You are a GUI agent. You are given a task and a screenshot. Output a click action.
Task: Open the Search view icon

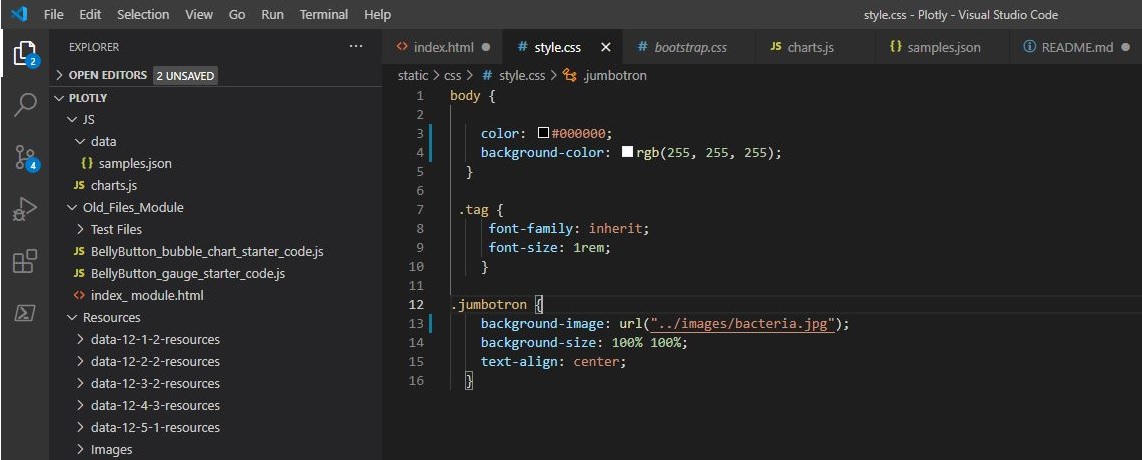click(x=25, y=104)
